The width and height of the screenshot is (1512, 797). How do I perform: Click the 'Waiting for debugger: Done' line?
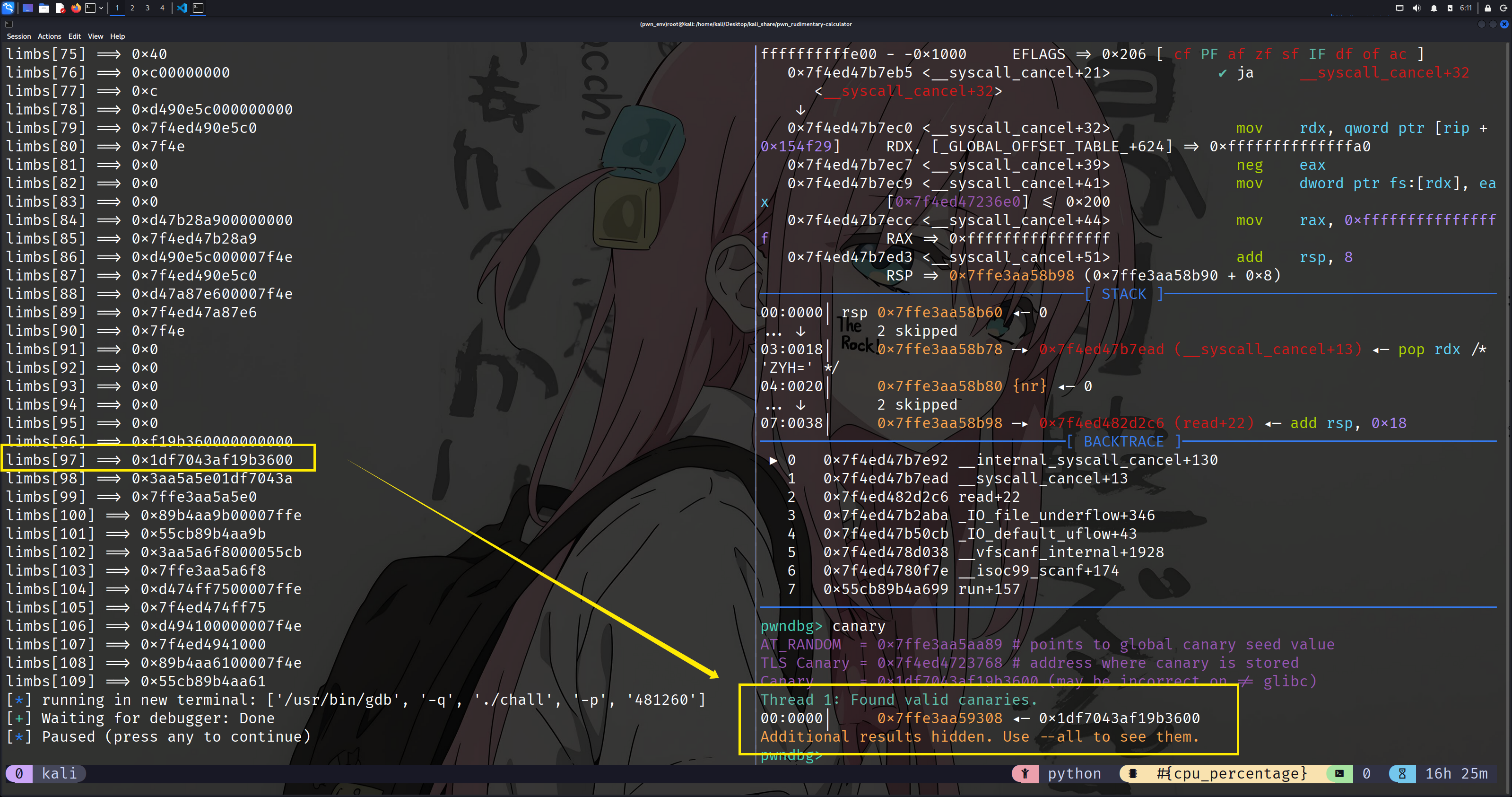(x=141, y=718)
